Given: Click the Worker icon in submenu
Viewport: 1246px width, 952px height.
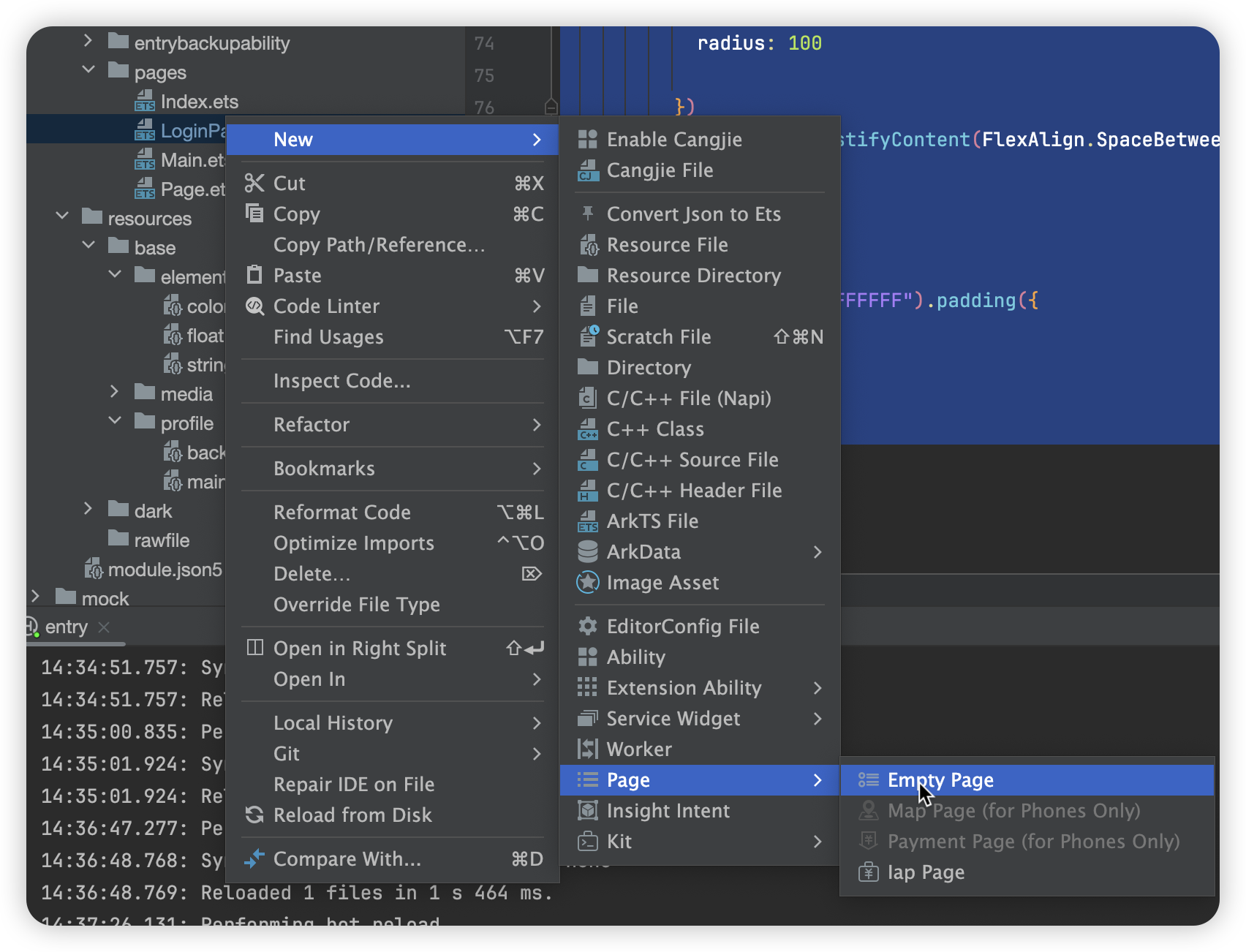Looking at the screenshot, I should 588,749.
